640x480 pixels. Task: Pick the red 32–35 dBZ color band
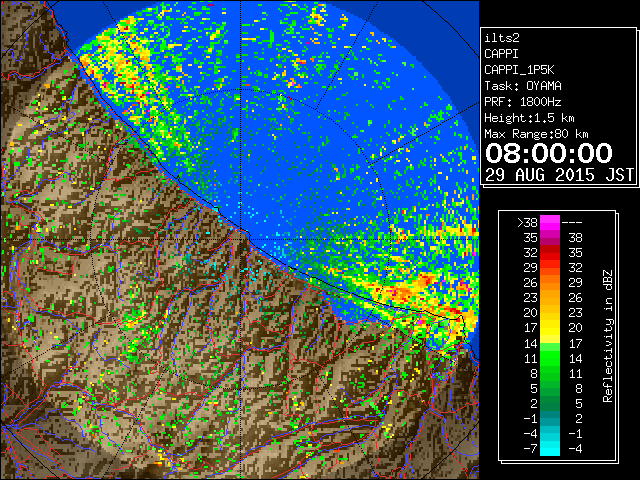coord(550,253)
